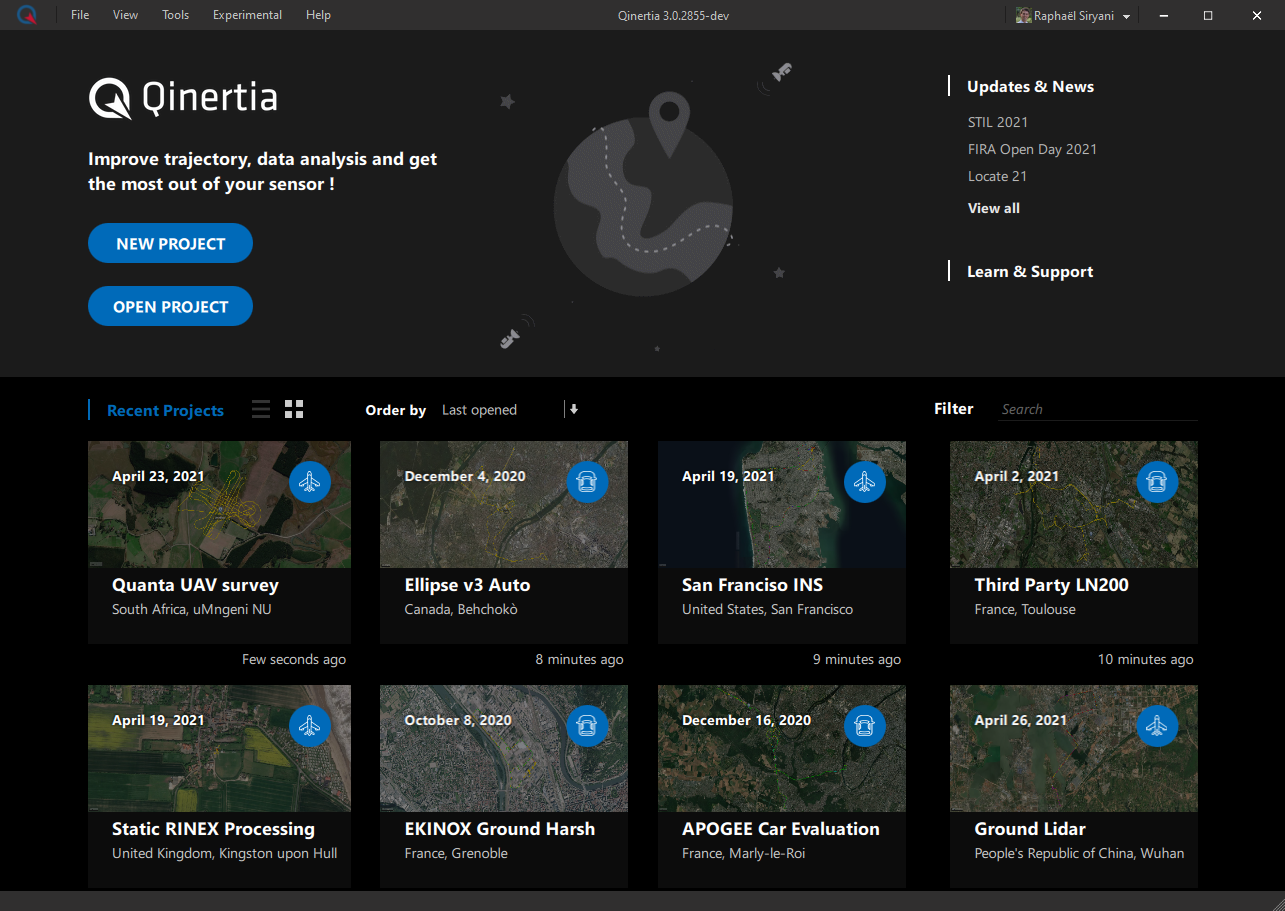Follow the FIRA Open Day 2021 link

pyautogui.click(x=1032, y=149)
